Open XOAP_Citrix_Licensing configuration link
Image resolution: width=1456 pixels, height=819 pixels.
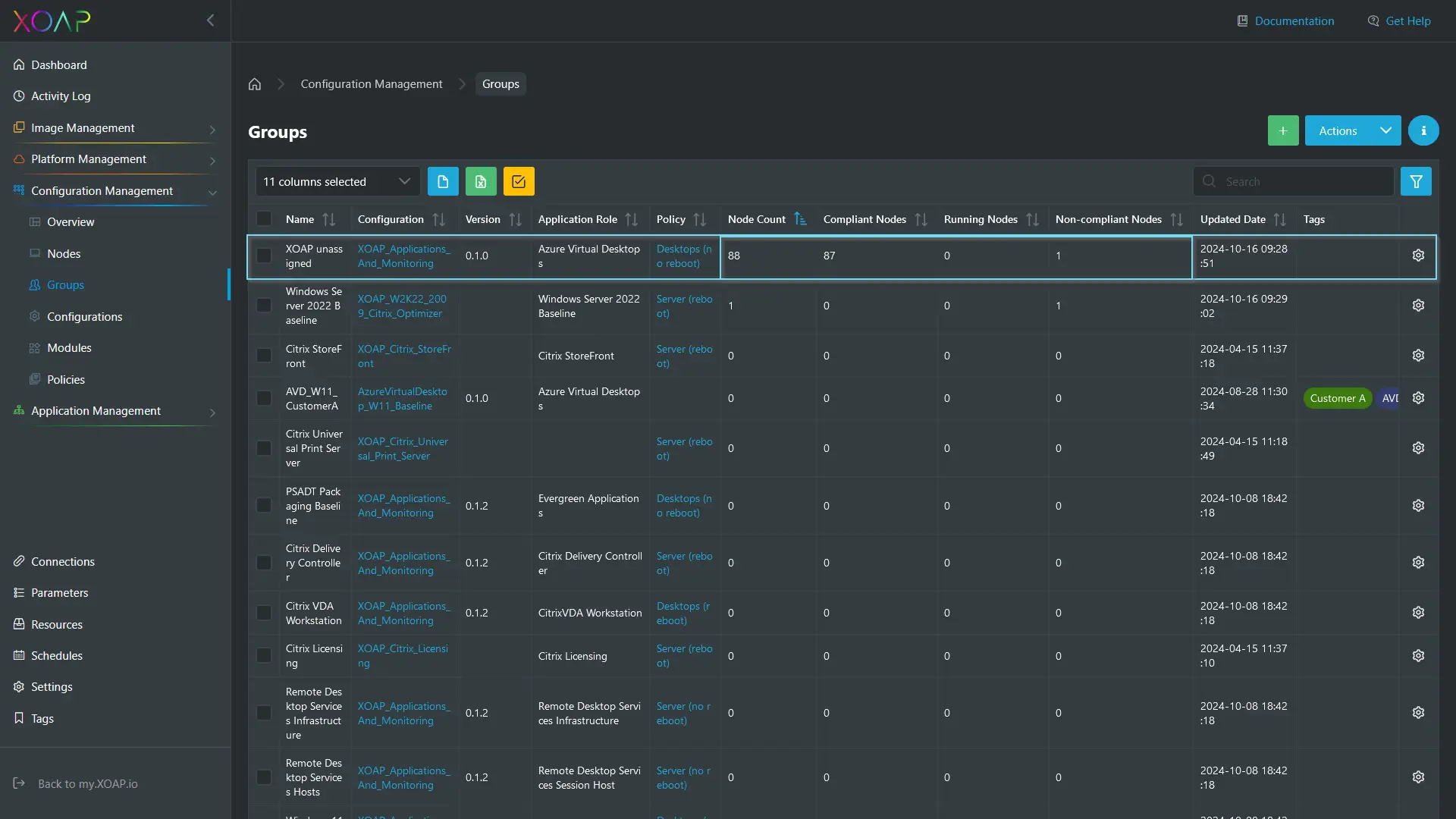click(403, 656)
